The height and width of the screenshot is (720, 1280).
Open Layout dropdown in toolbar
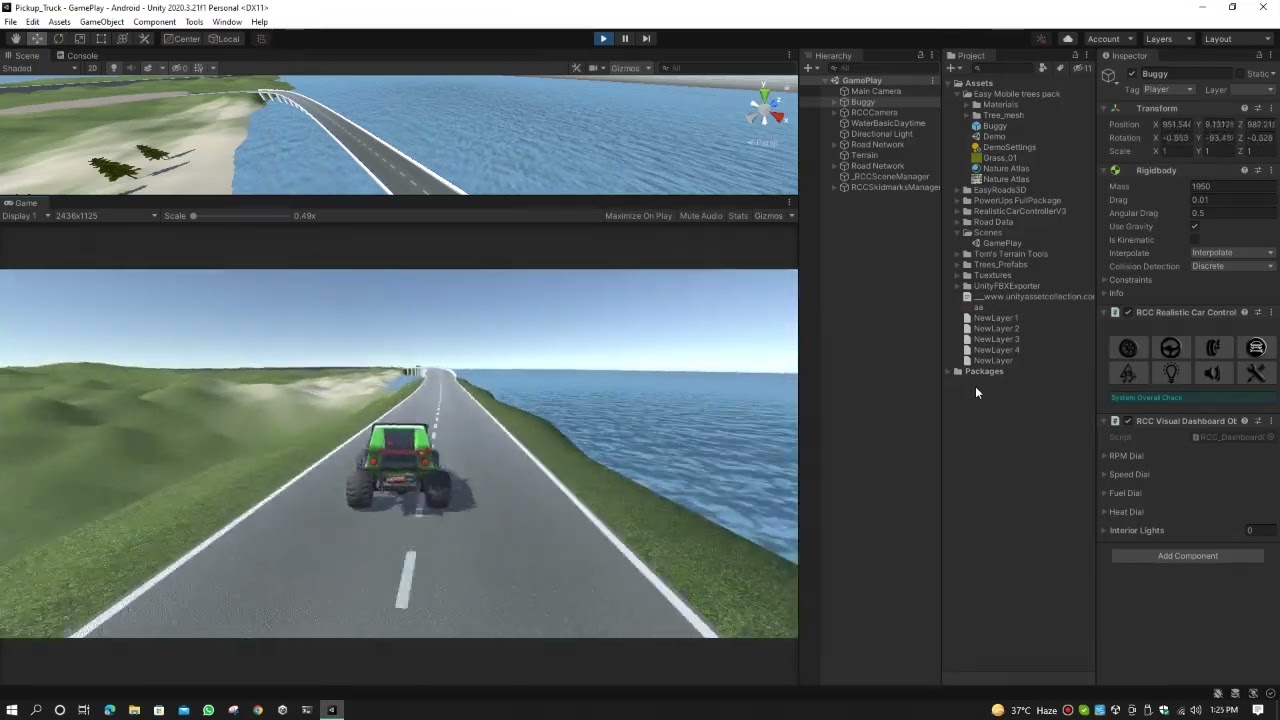tap(1237, 39)
